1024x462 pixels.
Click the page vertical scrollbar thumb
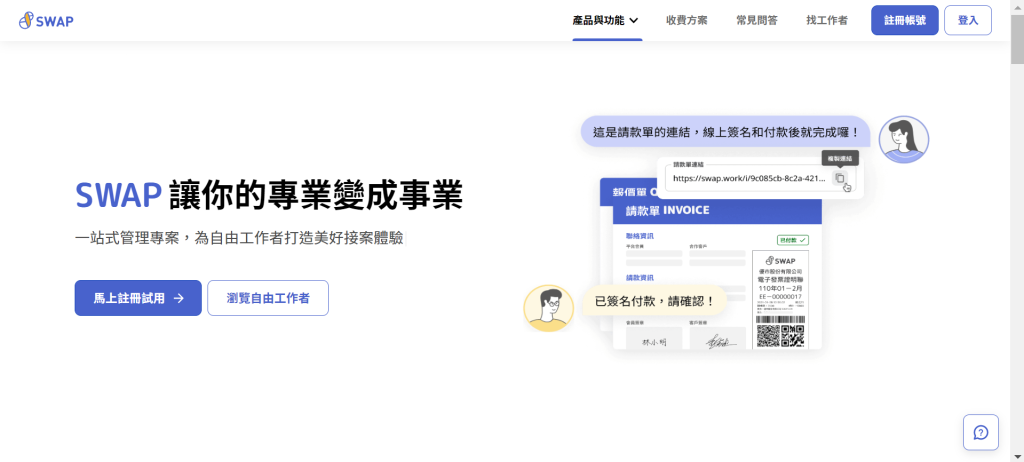(x=1017, y=39)
